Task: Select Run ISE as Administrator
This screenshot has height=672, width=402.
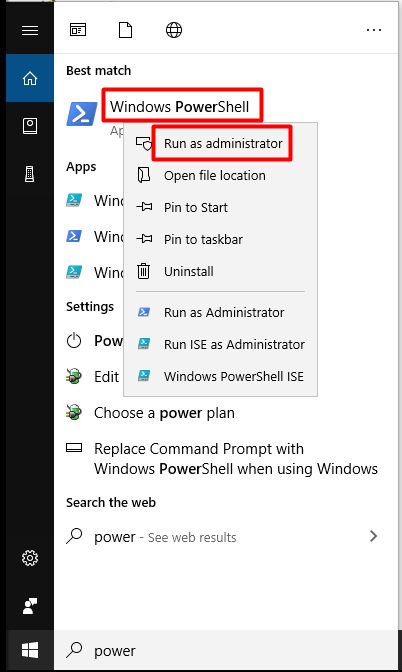Action: 234,344
